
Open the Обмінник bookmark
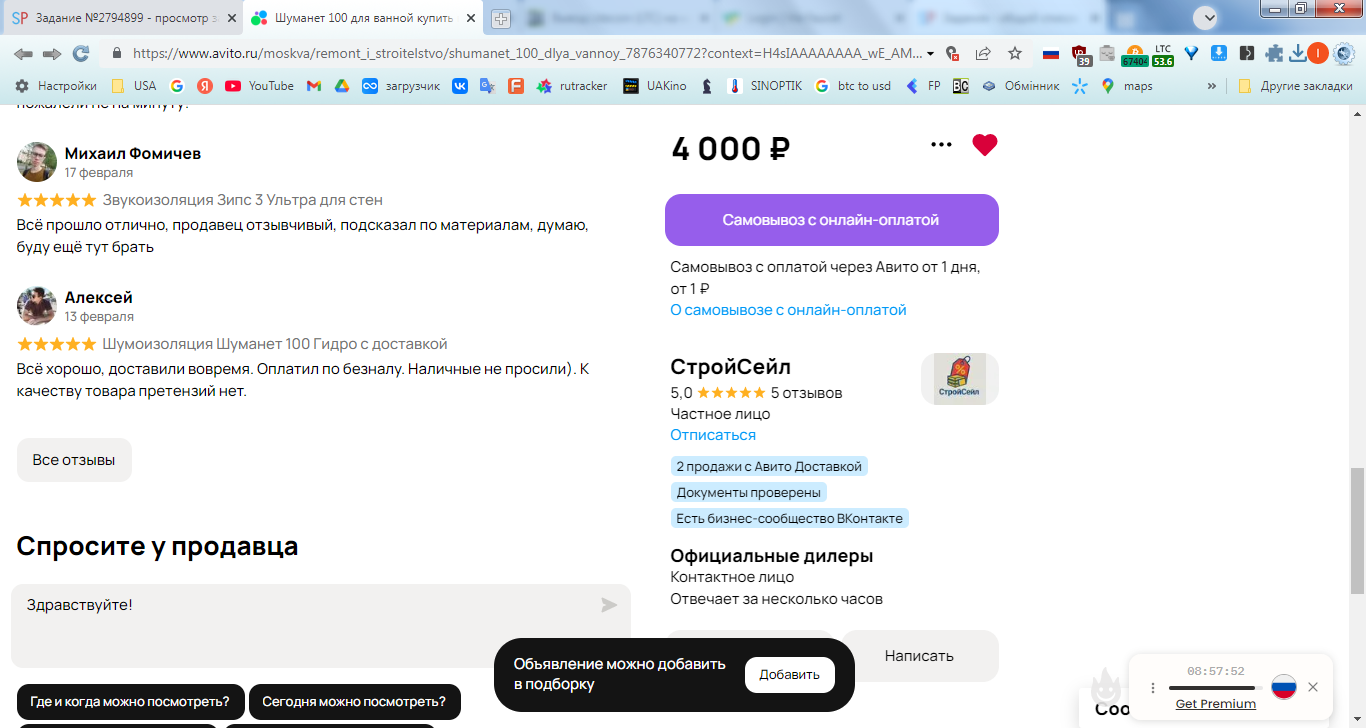pyautogui.click(x=1020, y=86)
